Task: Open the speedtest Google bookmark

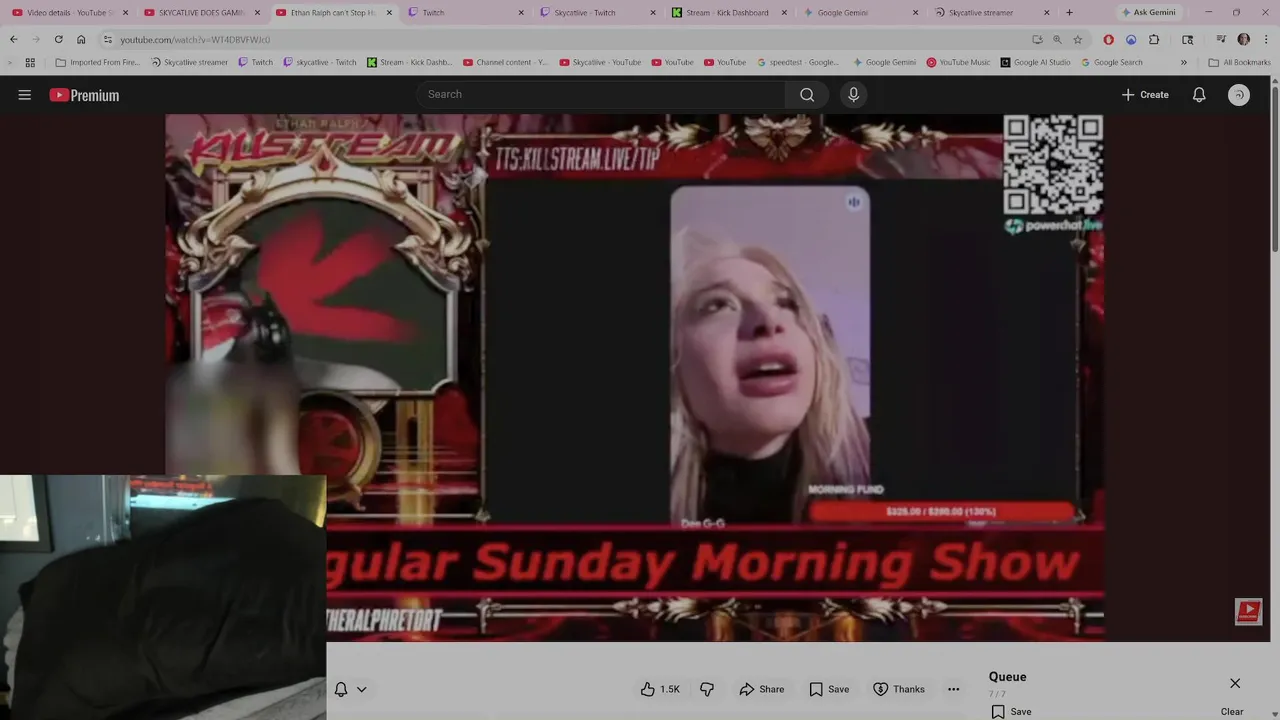Action: point(798,62)
